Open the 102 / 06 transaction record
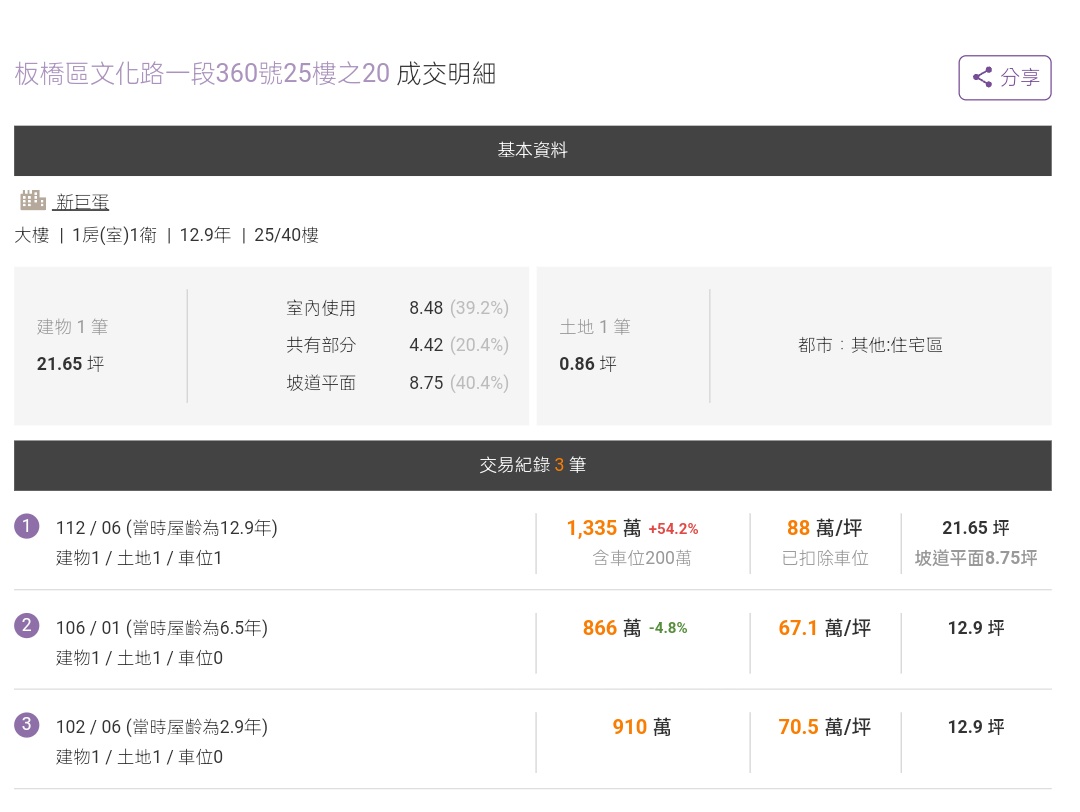 pyautogui.click(x=161, y=727)
